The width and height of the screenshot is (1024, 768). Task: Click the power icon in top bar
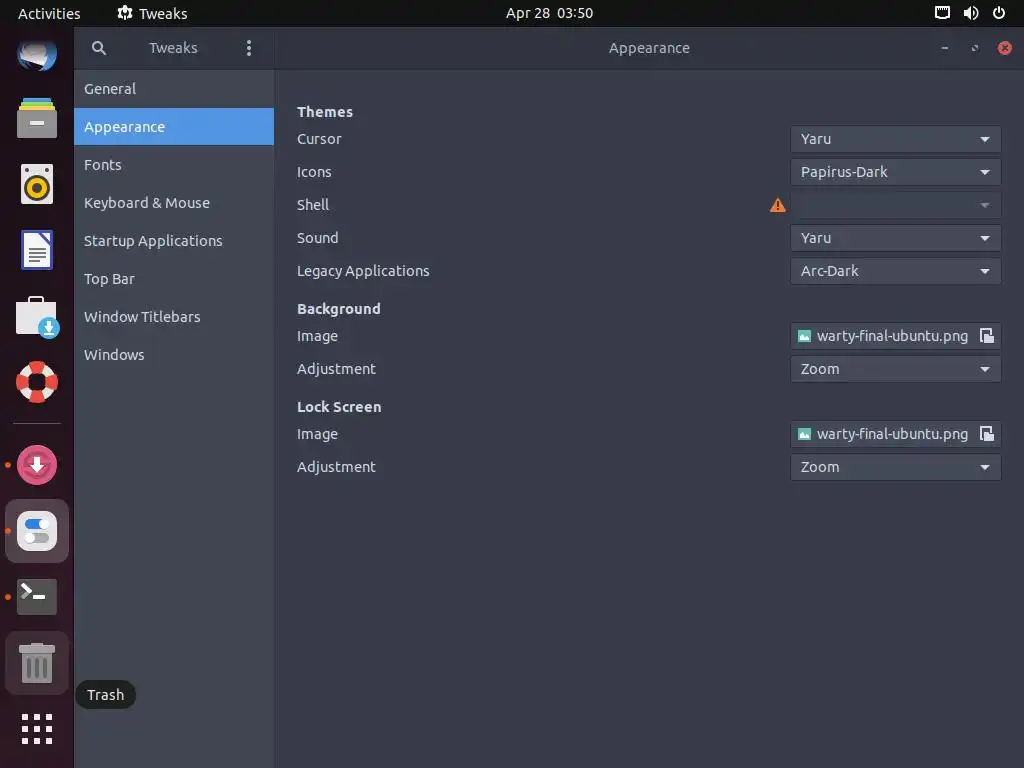point(999,13)
